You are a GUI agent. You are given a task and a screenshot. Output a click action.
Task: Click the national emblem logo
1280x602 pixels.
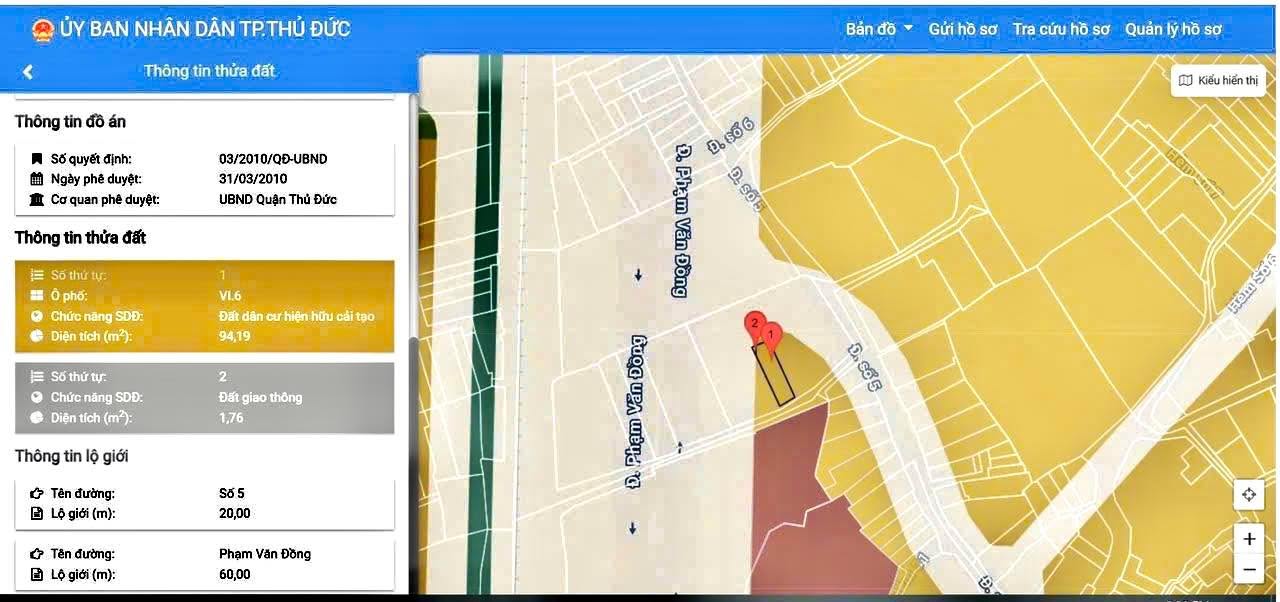42,30
